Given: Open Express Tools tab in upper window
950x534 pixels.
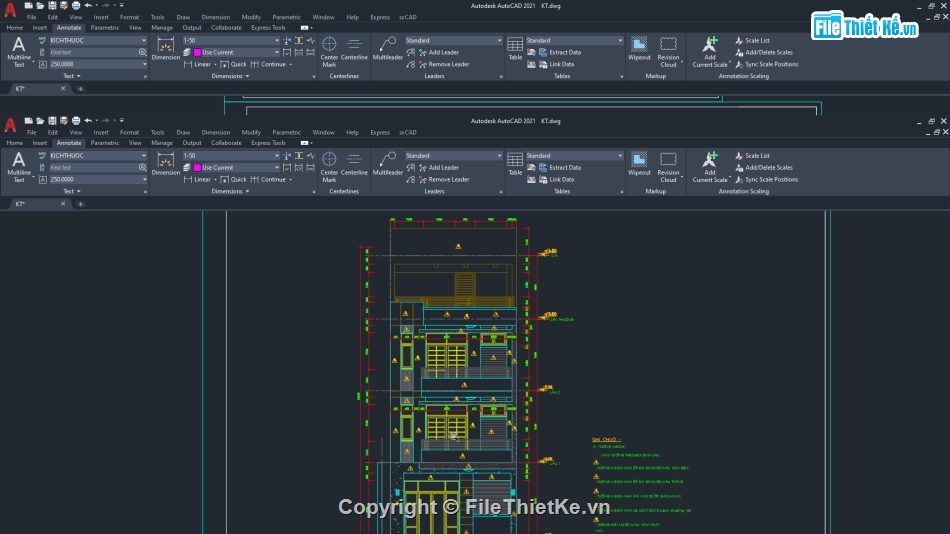Looking at the screenshot, I should pyautogui.click(x=268, y=28).
